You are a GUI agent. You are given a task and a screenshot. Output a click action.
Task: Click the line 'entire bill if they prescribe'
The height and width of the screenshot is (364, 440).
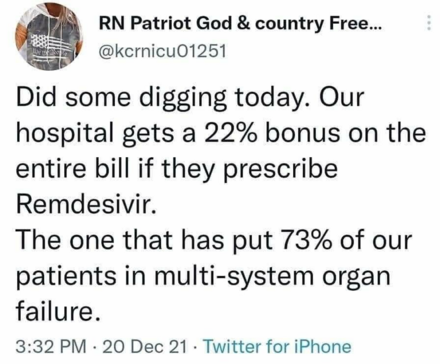pyautogui.click(x=177, y=170)
